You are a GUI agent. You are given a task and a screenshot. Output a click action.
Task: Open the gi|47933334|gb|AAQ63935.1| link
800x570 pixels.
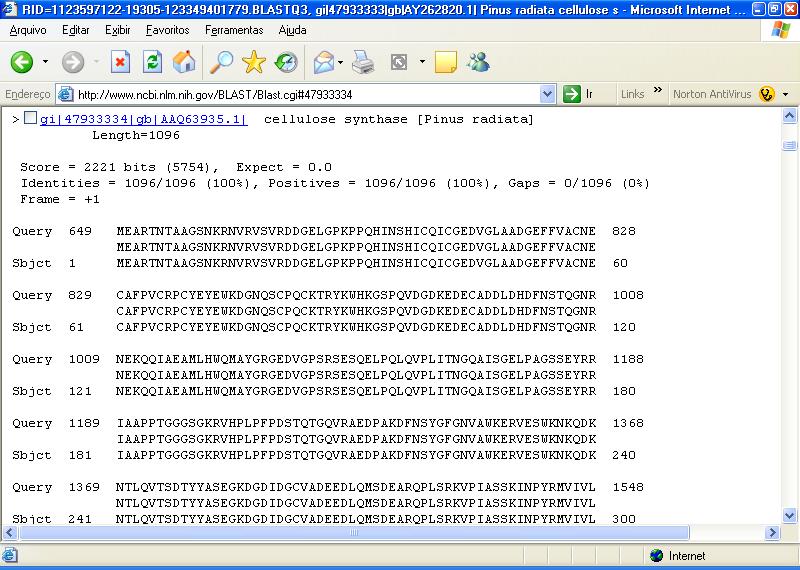[144, 119]
